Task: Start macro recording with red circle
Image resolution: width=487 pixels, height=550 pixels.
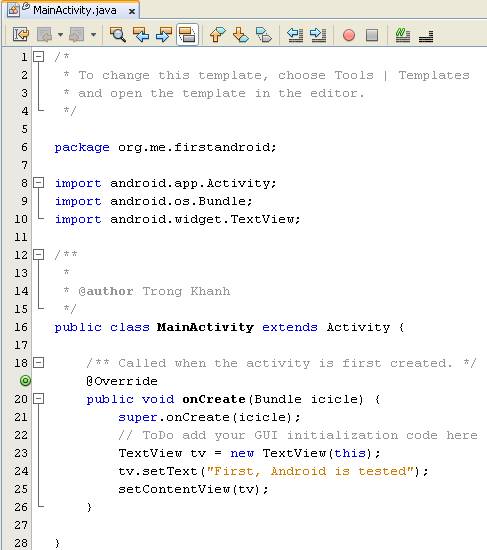Action: (x=349, y=35)
